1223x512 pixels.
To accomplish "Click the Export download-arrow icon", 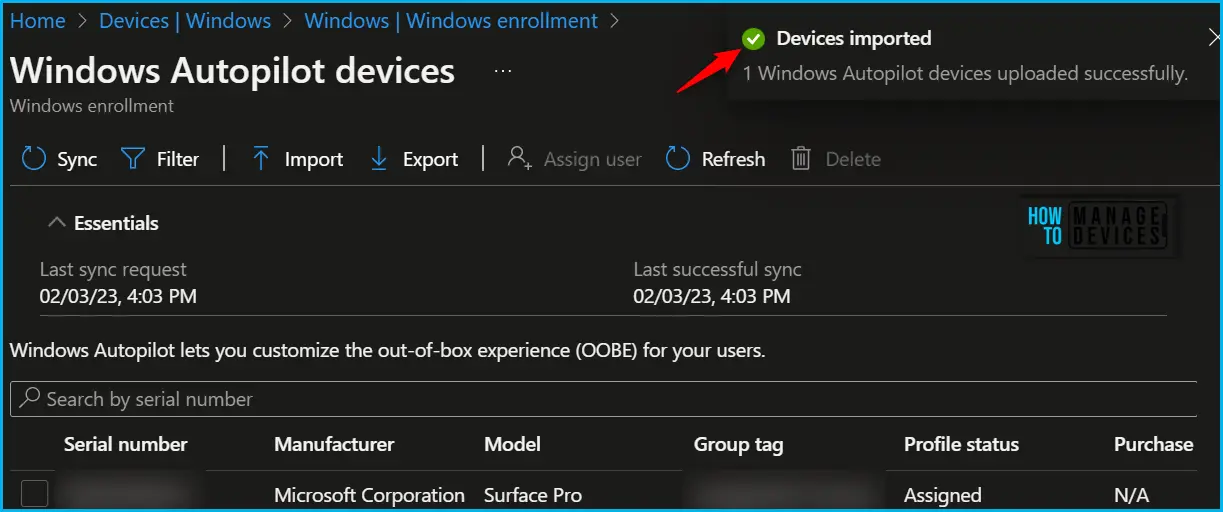I will point(379,159).
